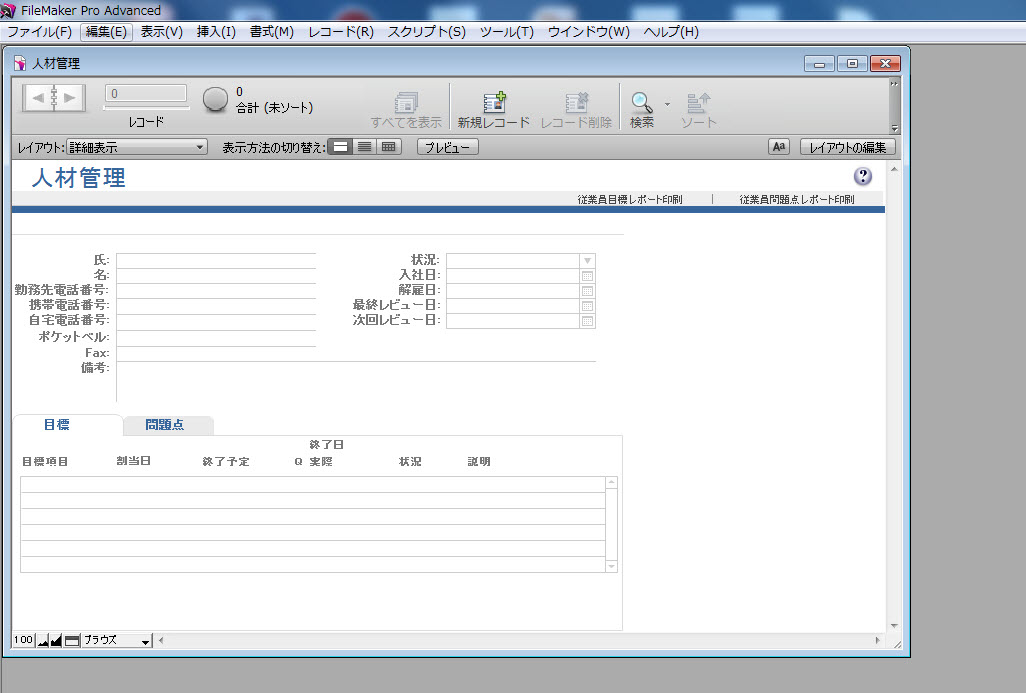Click the ポケットベル input field
The image size is (1026, 693).
point(216,338)
